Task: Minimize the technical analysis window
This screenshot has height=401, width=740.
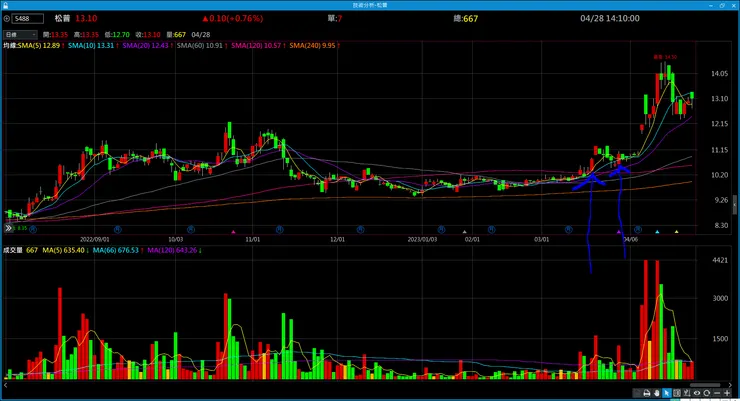Action: point(711,5)
